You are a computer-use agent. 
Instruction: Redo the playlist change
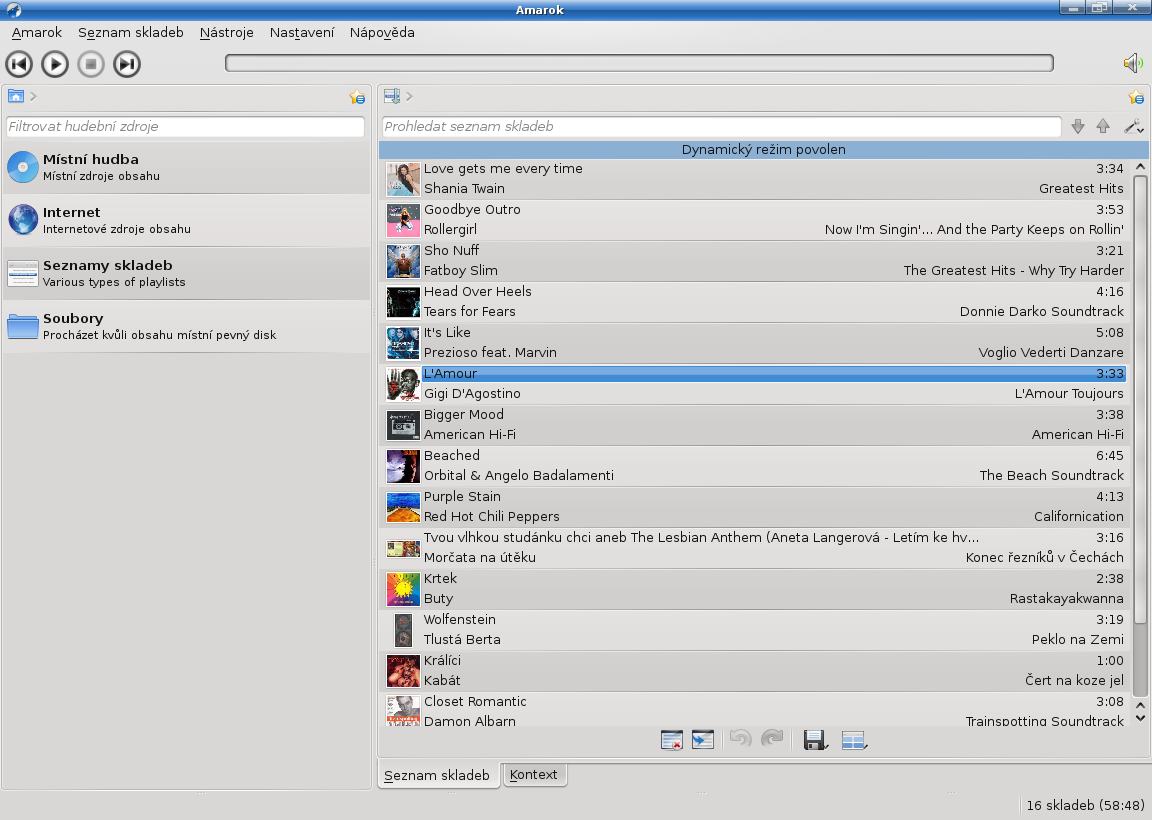(x=772, y=739)
